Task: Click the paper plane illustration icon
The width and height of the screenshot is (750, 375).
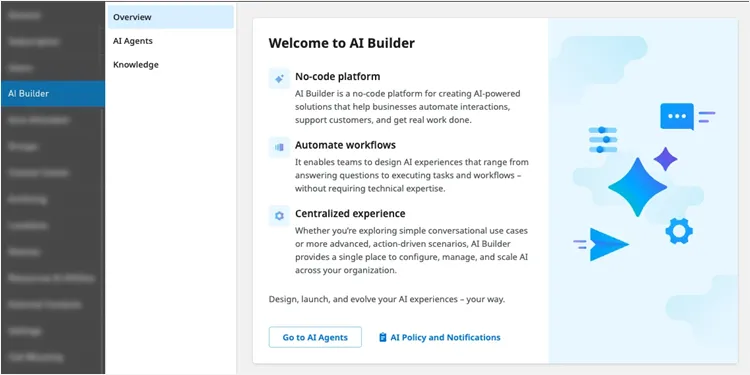Action: click(x=608, y=244)
